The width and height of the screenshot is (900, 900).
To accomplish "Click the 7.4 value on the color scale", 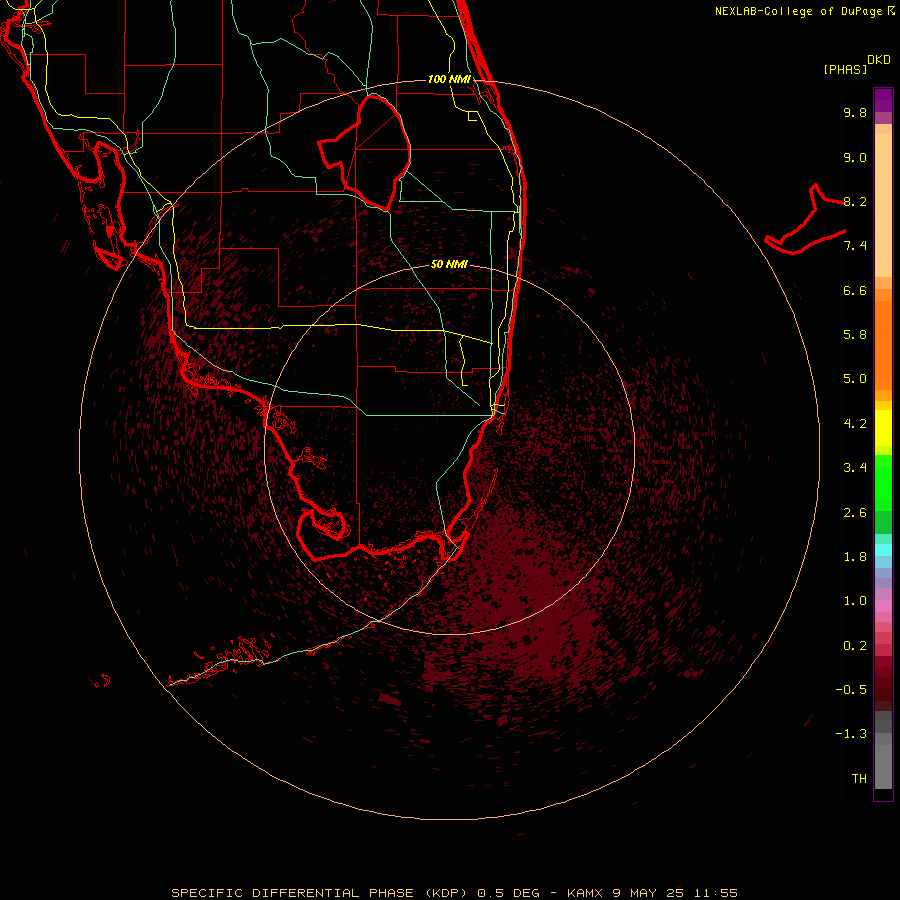I will [855, 246].
